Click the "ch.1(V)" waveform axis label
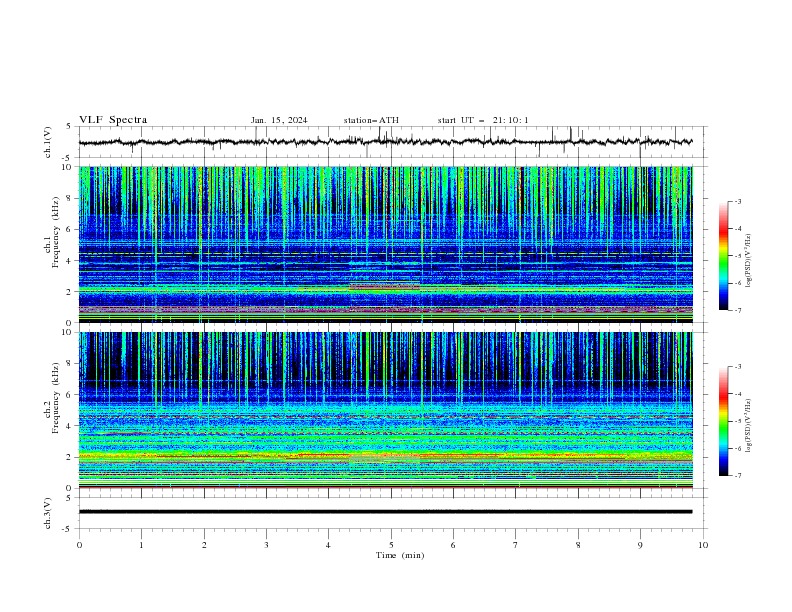The image size is (792, 612). [x=48, y=142]
